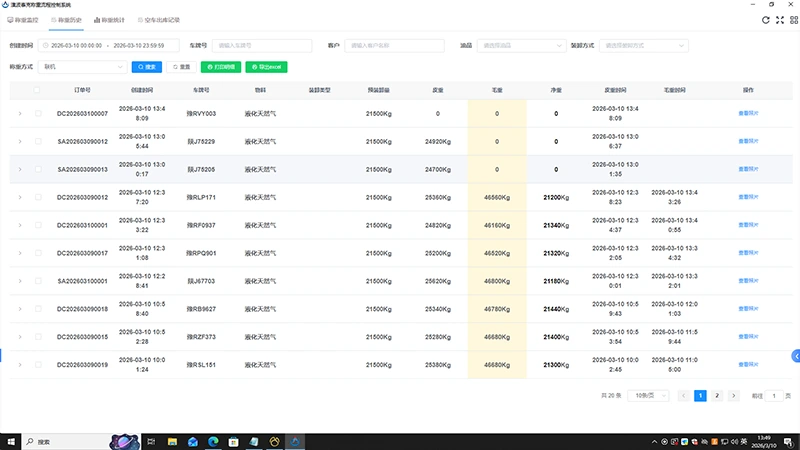Switch to the statistics tab with bar-chart icon
Screen dimensions: 800x450
(109, 20)
